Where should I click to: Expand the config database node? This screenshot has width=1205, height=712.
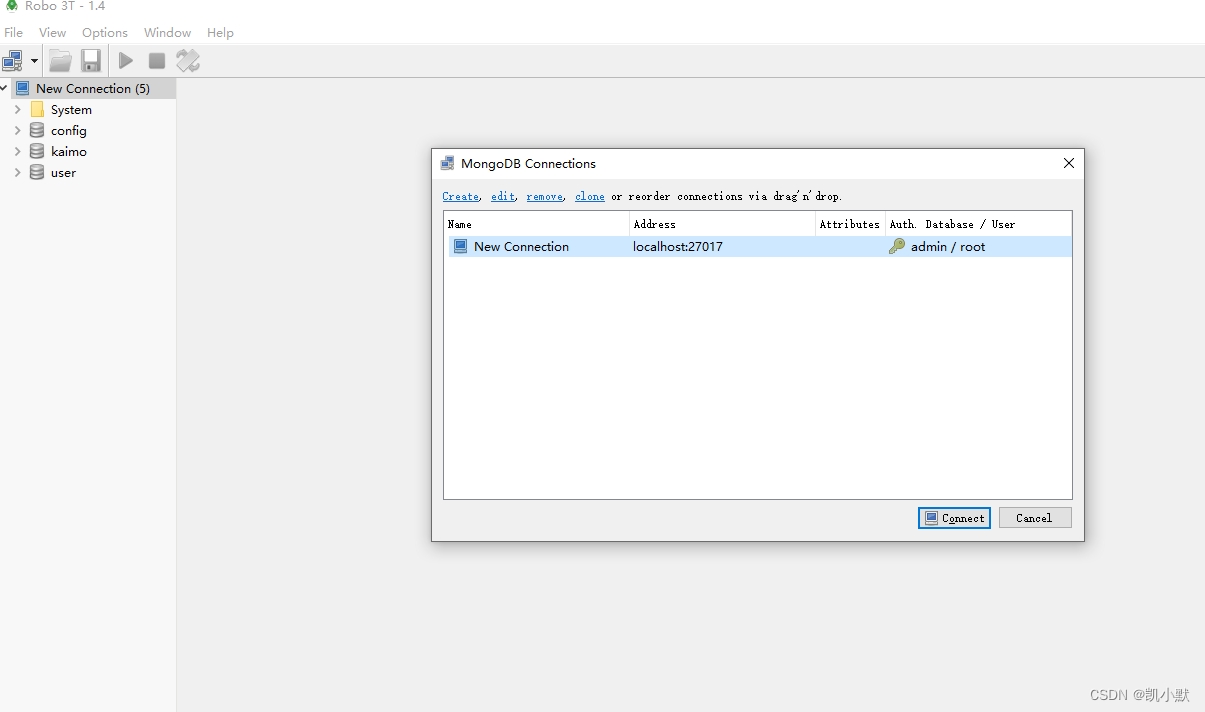point(17,130)
